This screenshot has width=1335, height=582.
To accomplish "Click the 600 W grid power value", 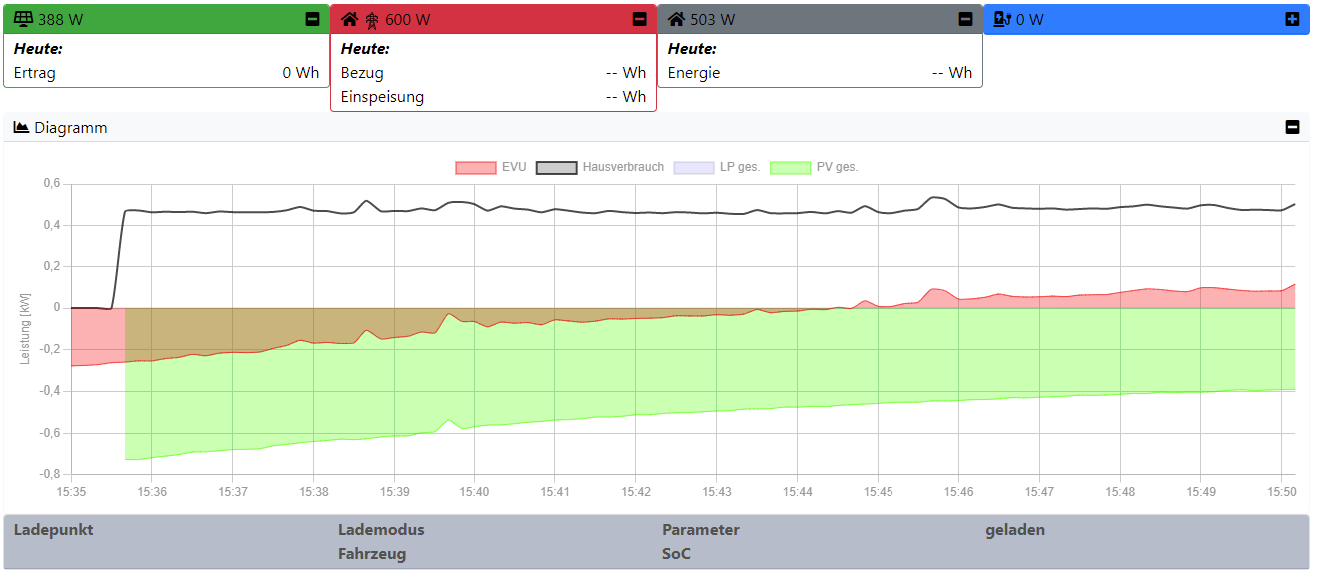I will click(x=408, y=19).
